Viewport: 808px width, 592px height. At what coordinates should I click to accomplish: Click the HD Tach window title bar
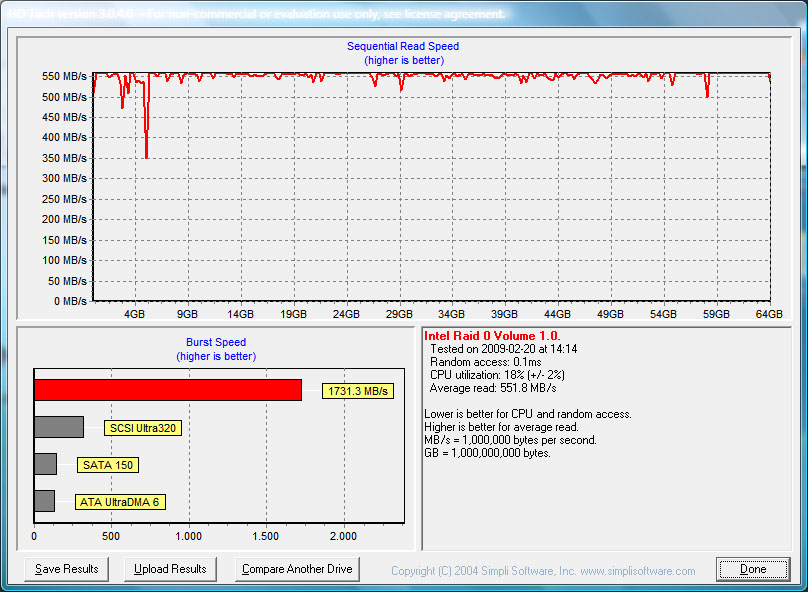(404, 13)
